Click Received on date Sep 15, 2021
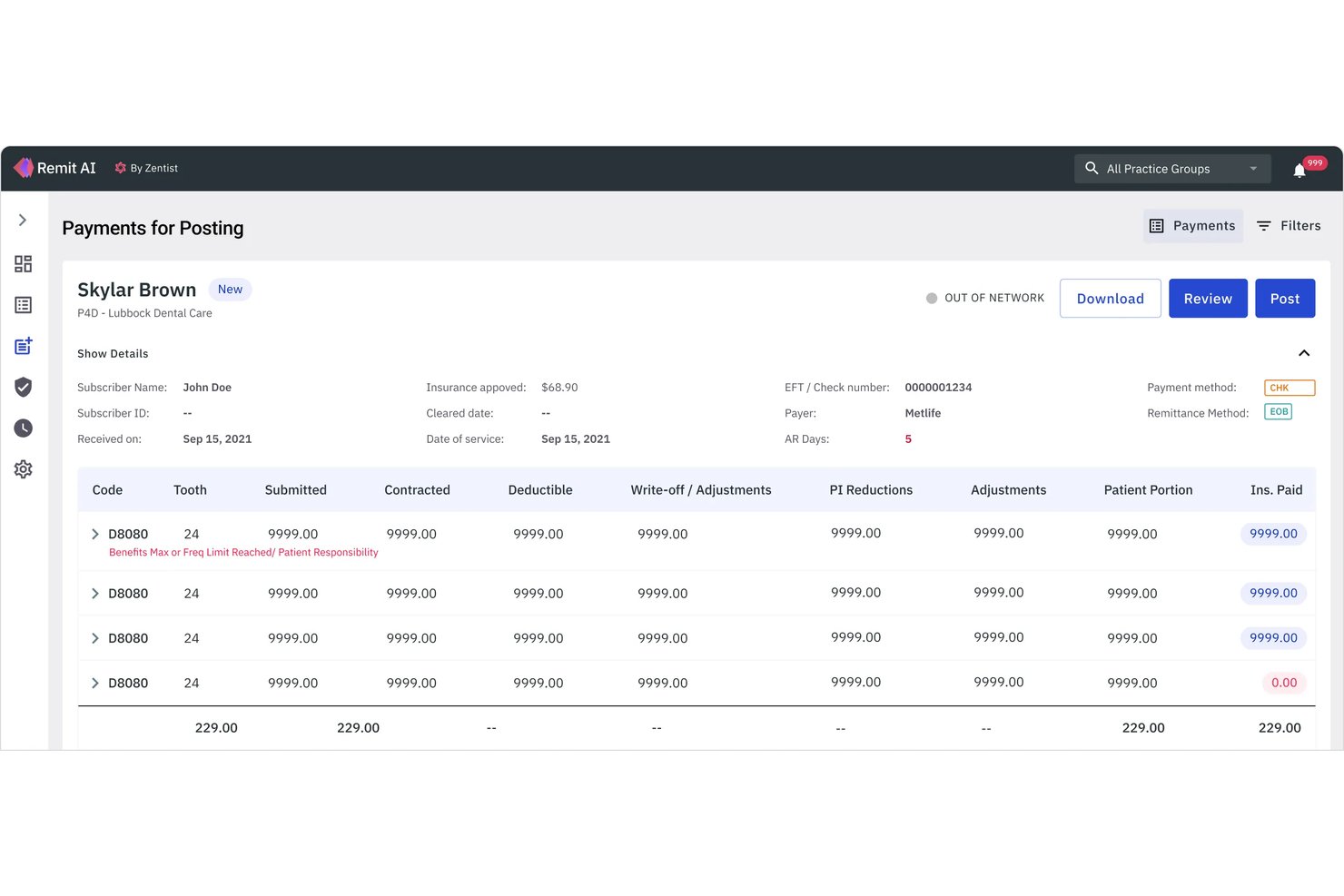The height and width of the screenshot is (896, 1344). coord(217,439)
